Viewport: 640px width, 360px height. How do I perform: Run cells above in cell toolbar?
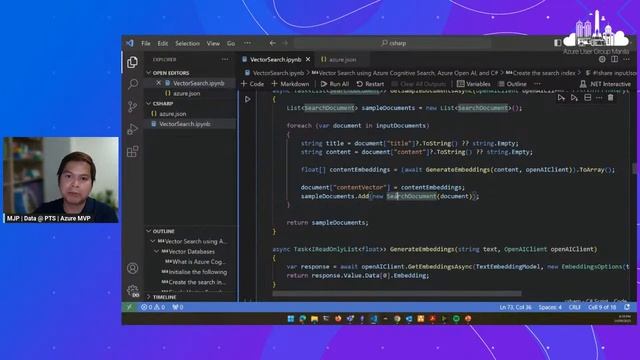[561, 98]
